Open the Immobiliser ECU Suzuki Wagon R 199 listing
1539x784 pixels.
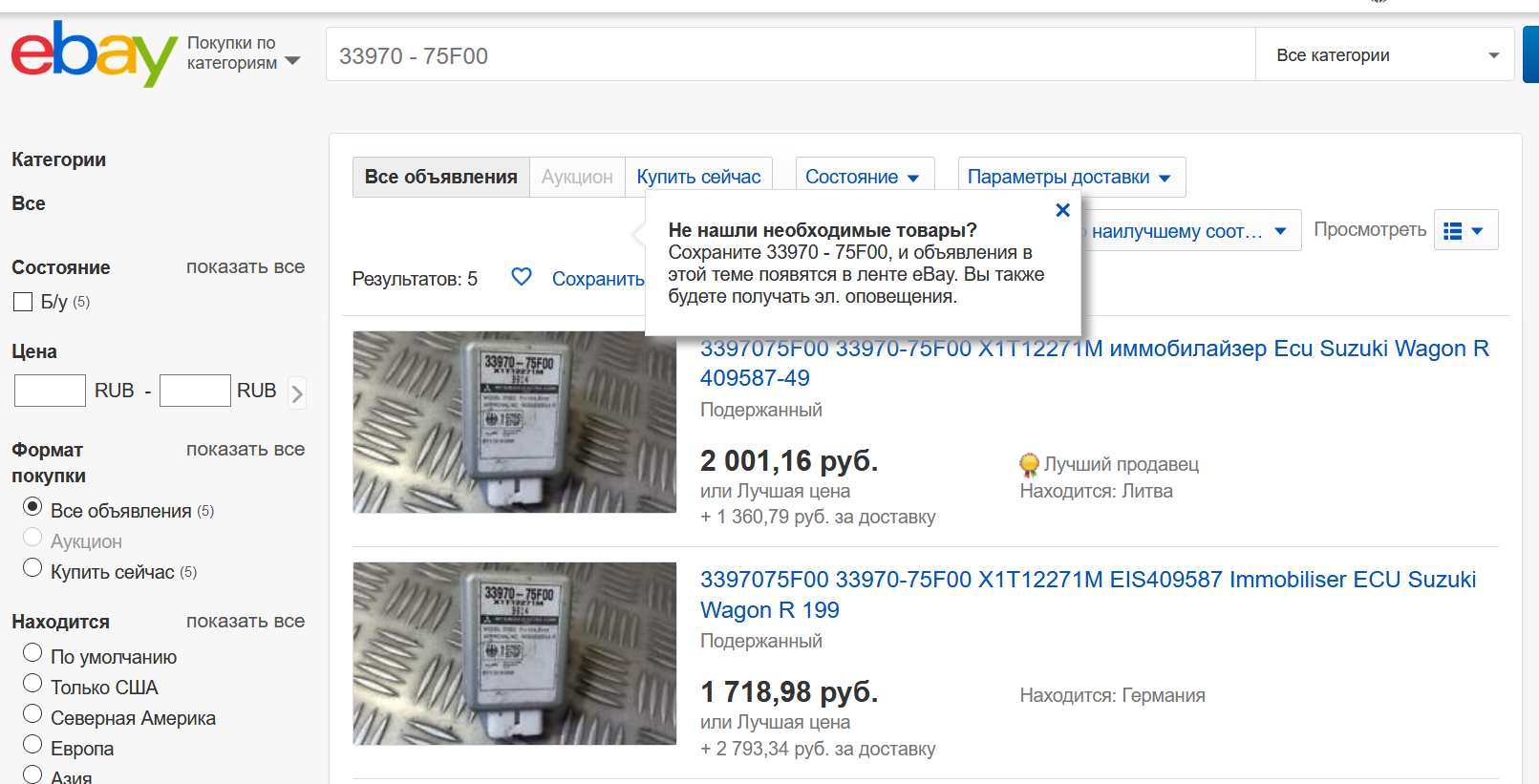click(x=1088, y=594)
